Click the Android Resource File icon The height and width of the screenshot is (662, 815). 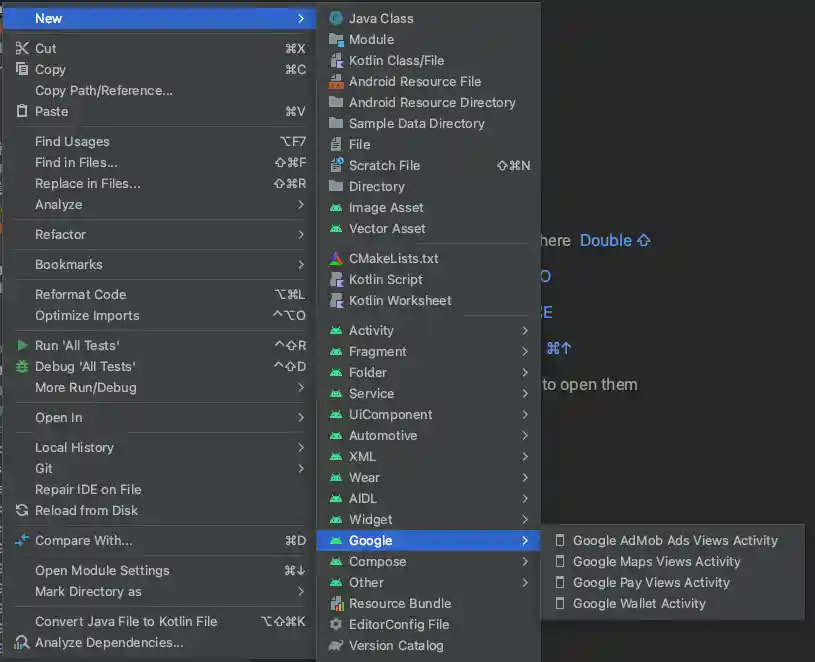336,81
